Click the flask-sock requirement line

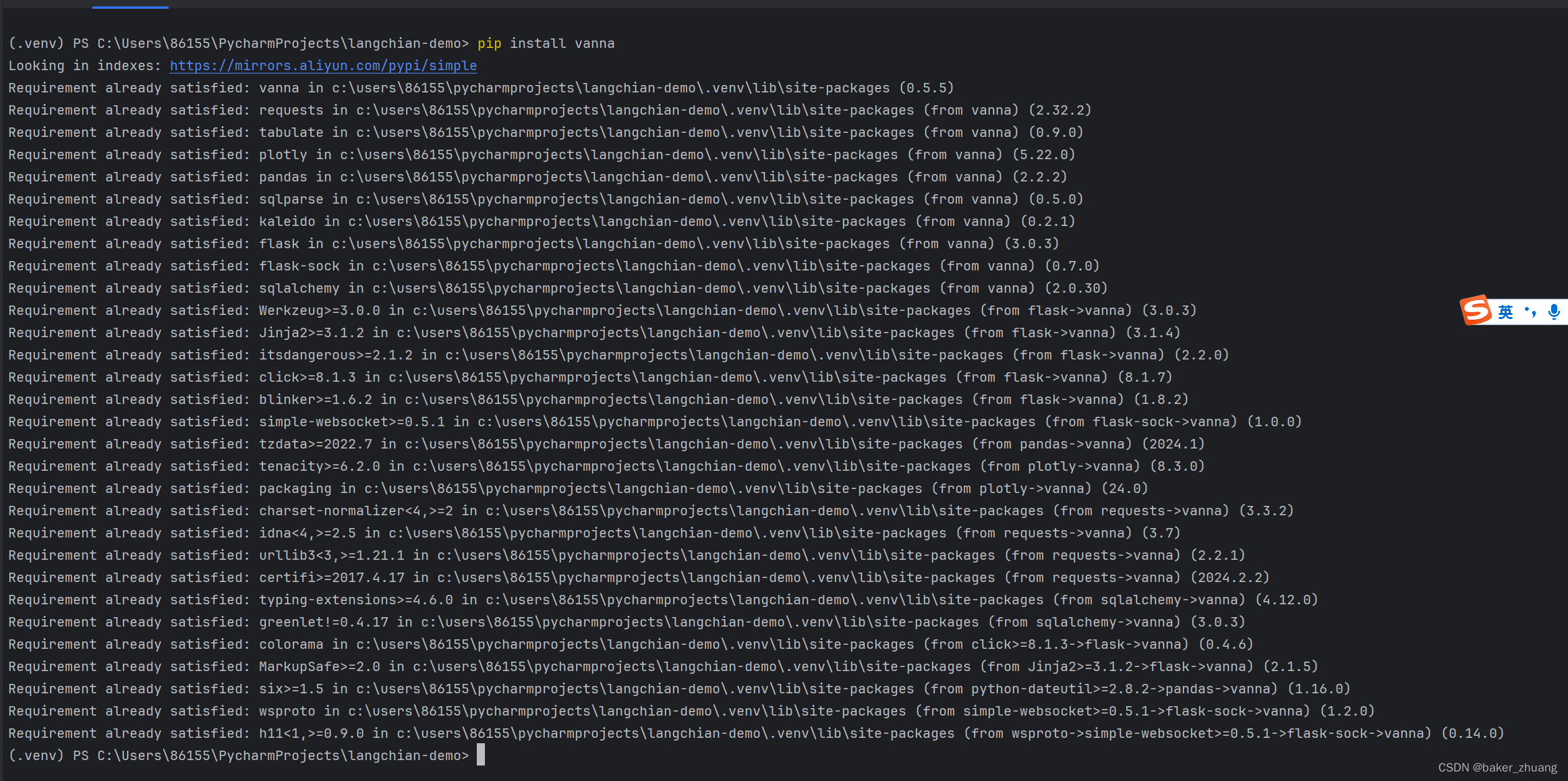coord(299,266)
